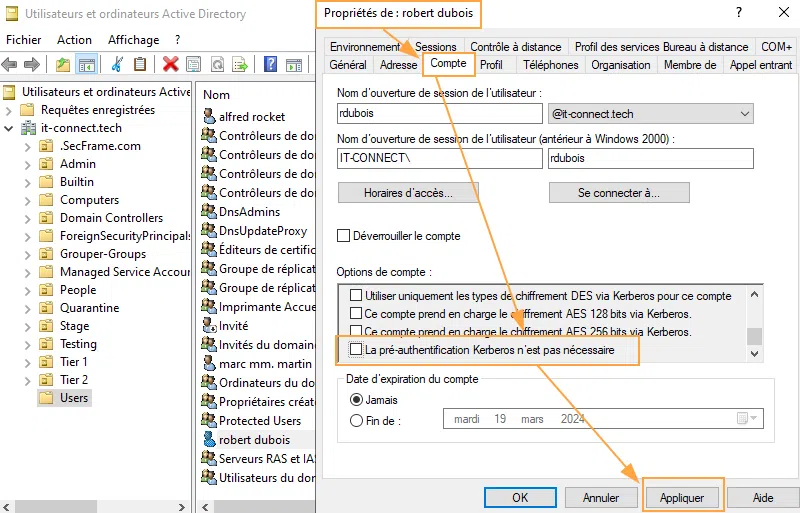Click the Domain Controllers OU folder icon
The width and height of the screenshot is (800, 513).
click(x=46, y=218)
